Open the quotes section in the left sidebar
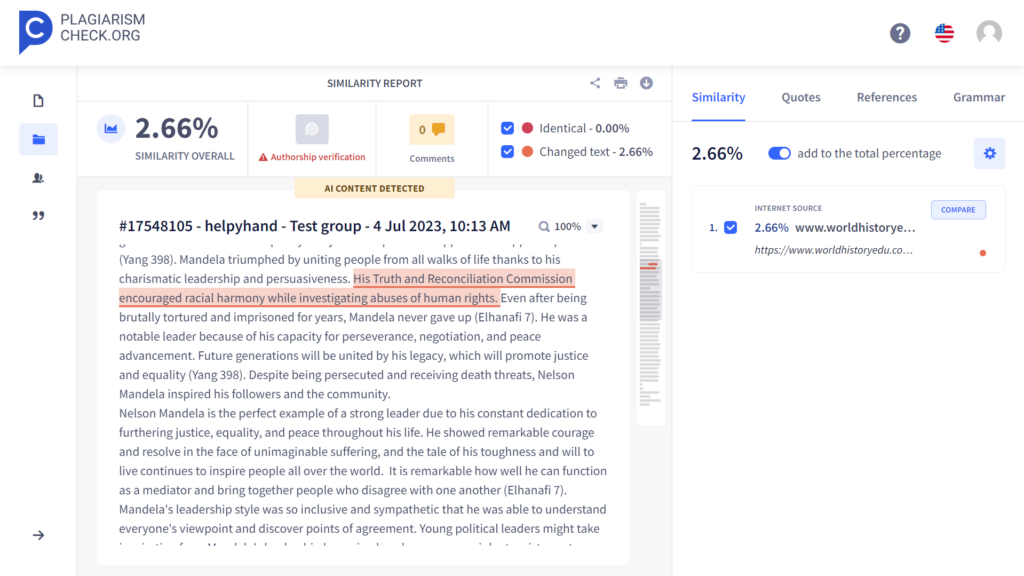The image size is (1024, 576). [37, 216]
